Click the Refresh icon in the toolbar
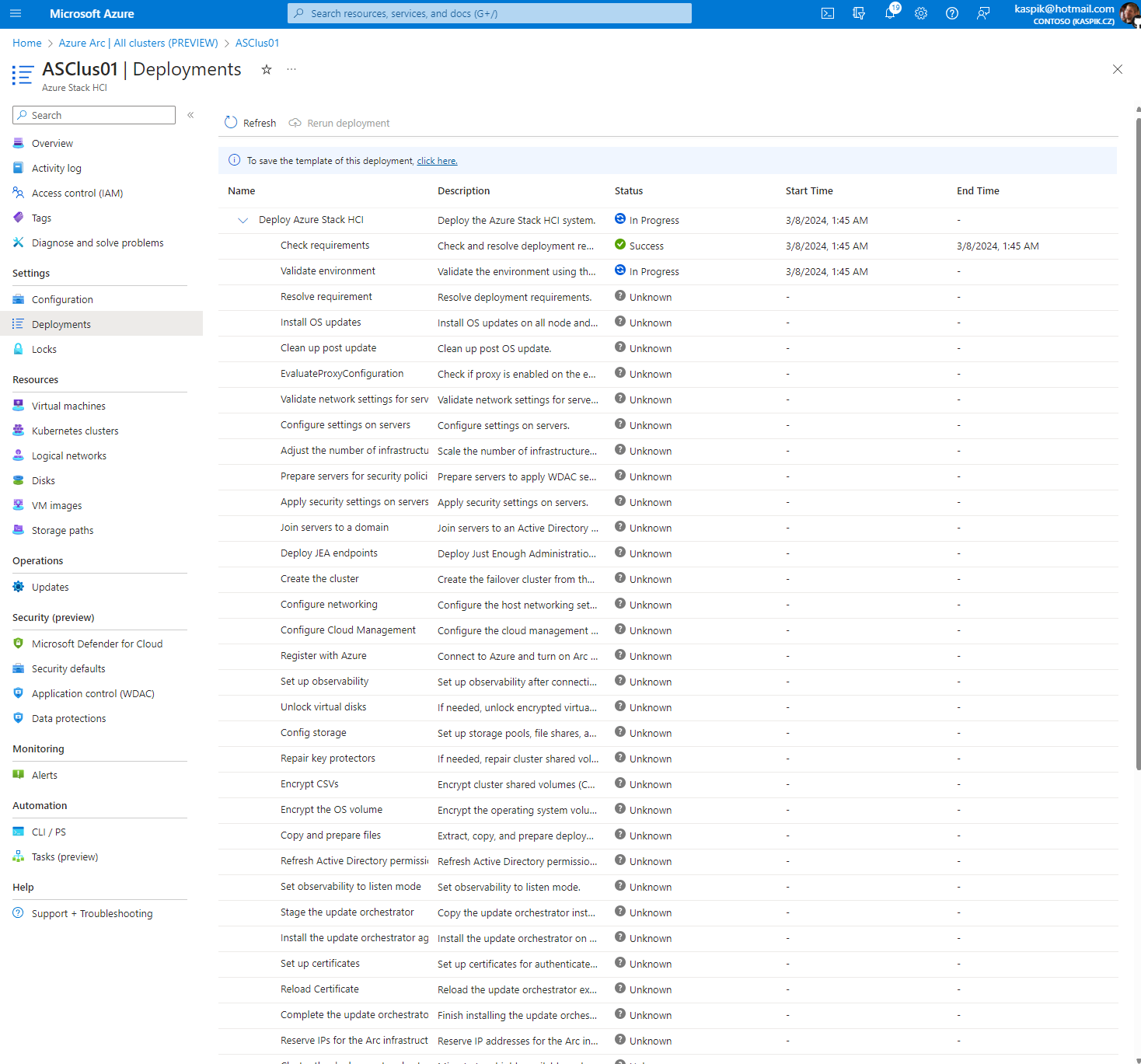The height and width of the screenshot is (1064, 1141). click(231, 123)
